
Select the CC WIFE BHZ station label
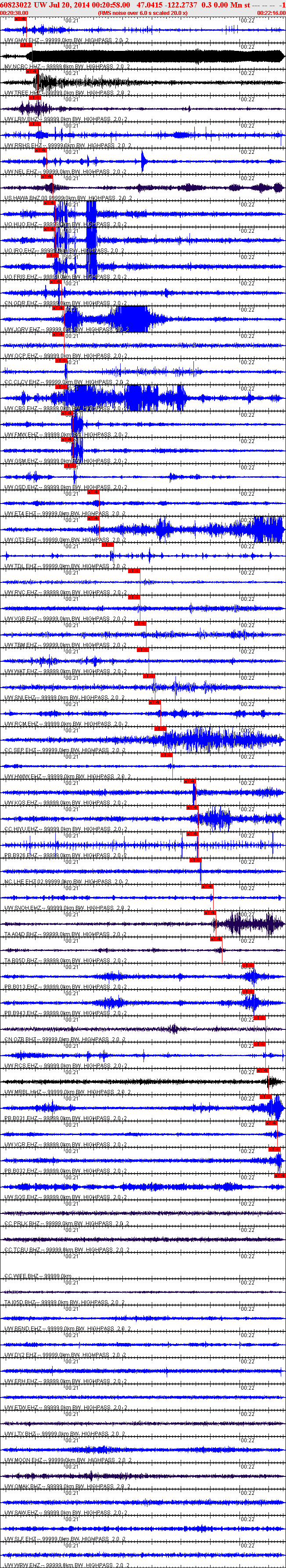click(x=38, y=1275)
